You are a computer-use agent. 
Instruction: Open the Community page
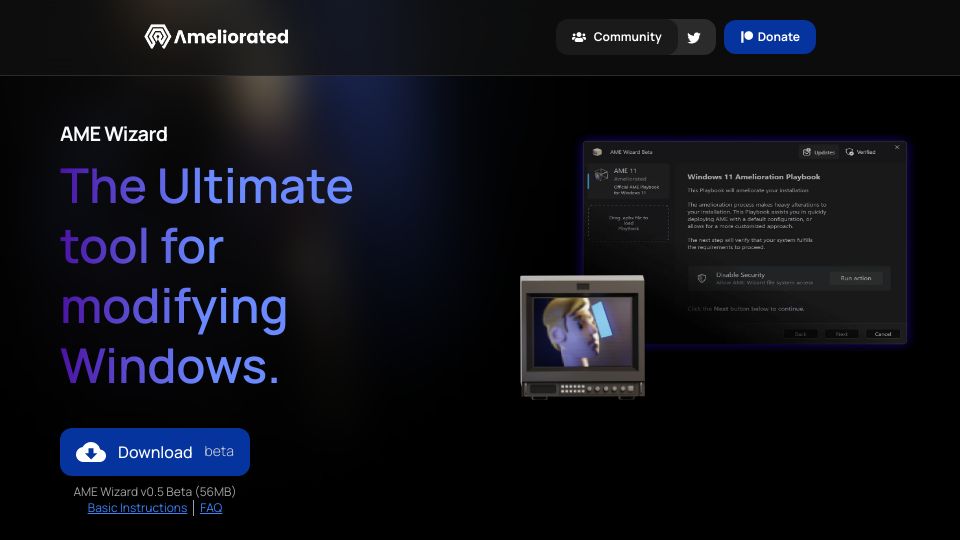[617, 37]
